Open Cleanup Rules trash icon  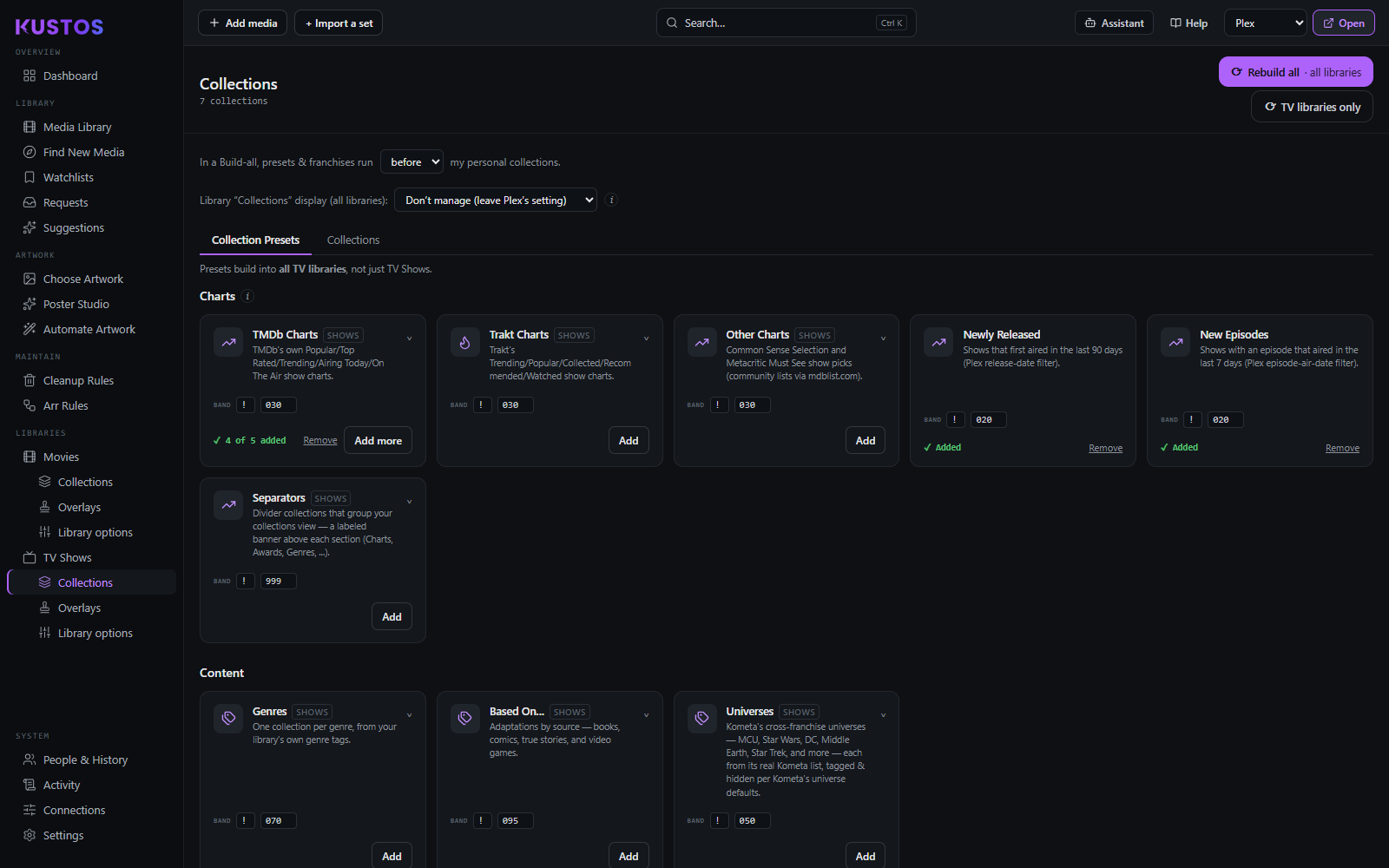tap(30, 380)
